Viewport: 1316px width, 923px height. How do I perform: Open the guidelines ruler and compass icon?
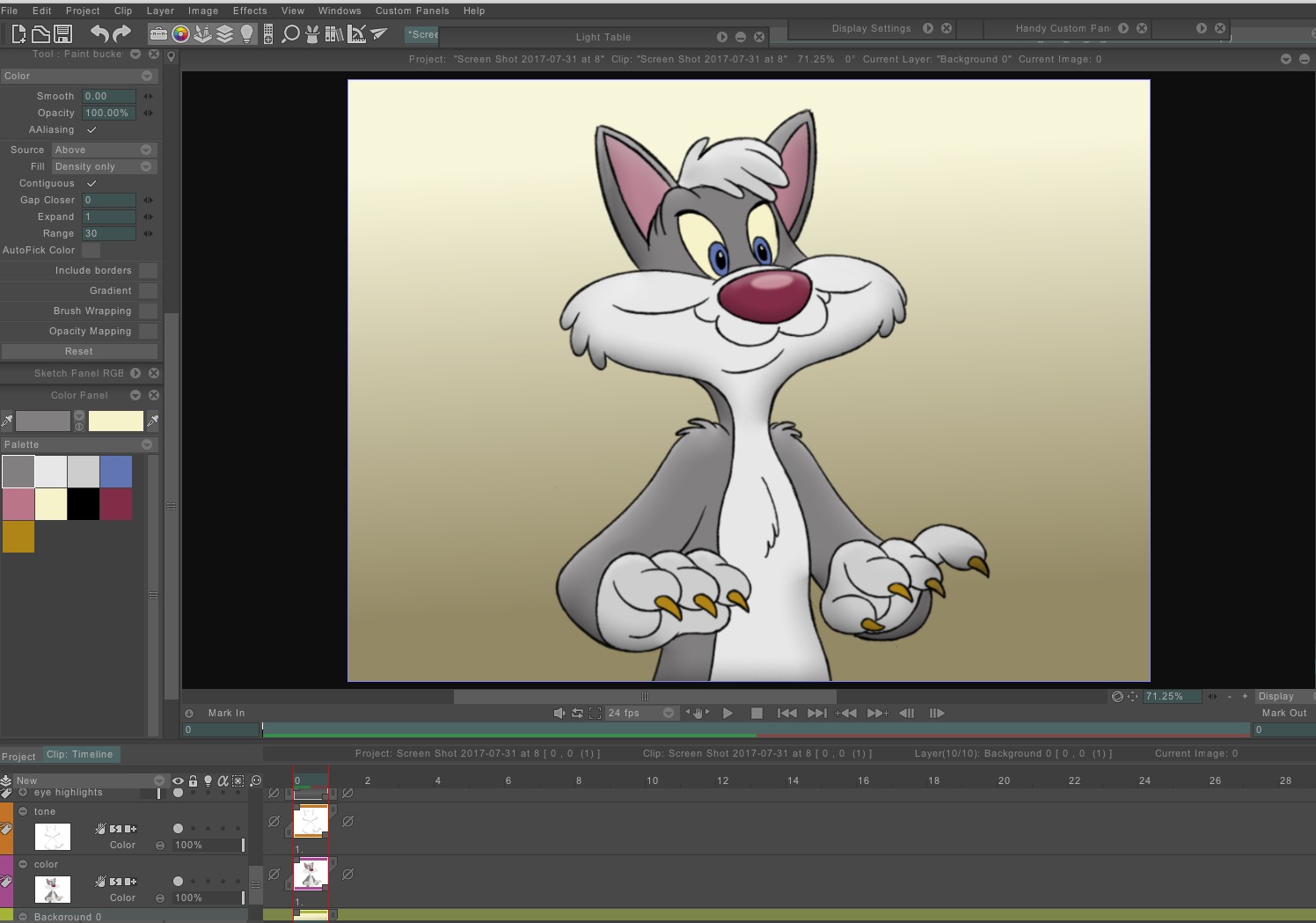coord(356,33)
